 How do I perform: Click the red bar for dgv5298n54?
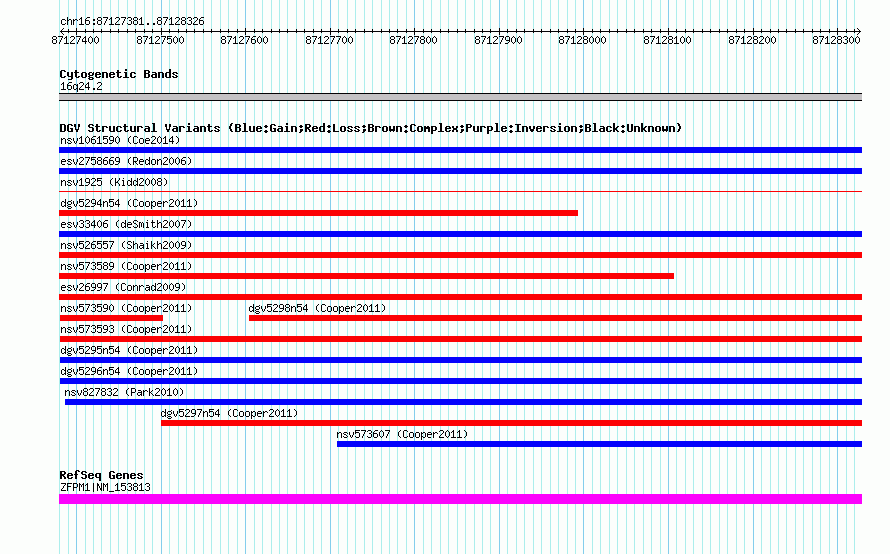(x=555, y=318)
